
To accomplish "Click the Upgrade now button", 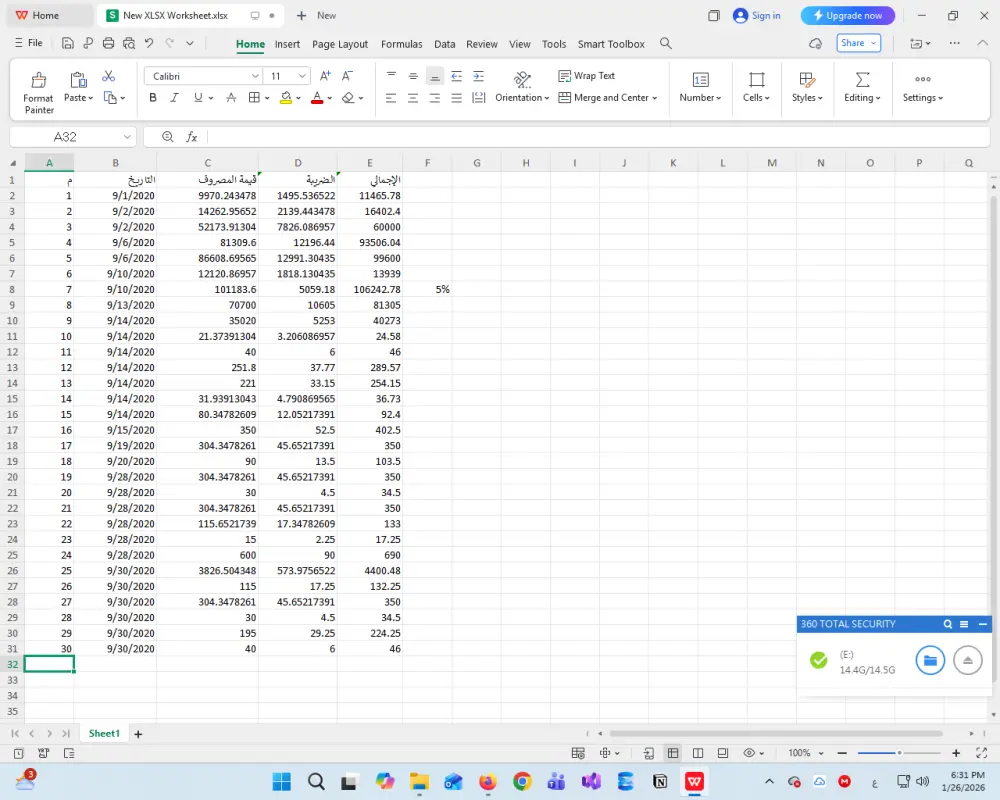I will pos(847,15).
